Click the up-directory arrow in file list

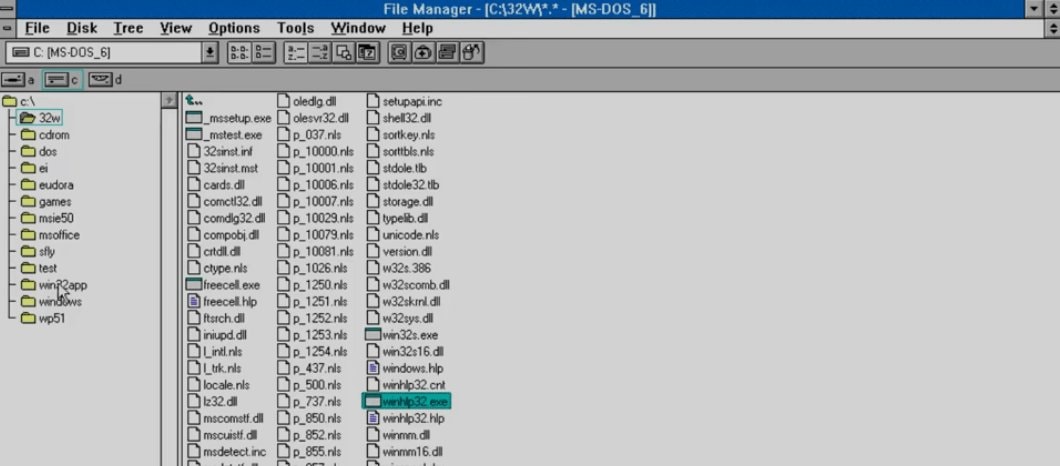195,101
